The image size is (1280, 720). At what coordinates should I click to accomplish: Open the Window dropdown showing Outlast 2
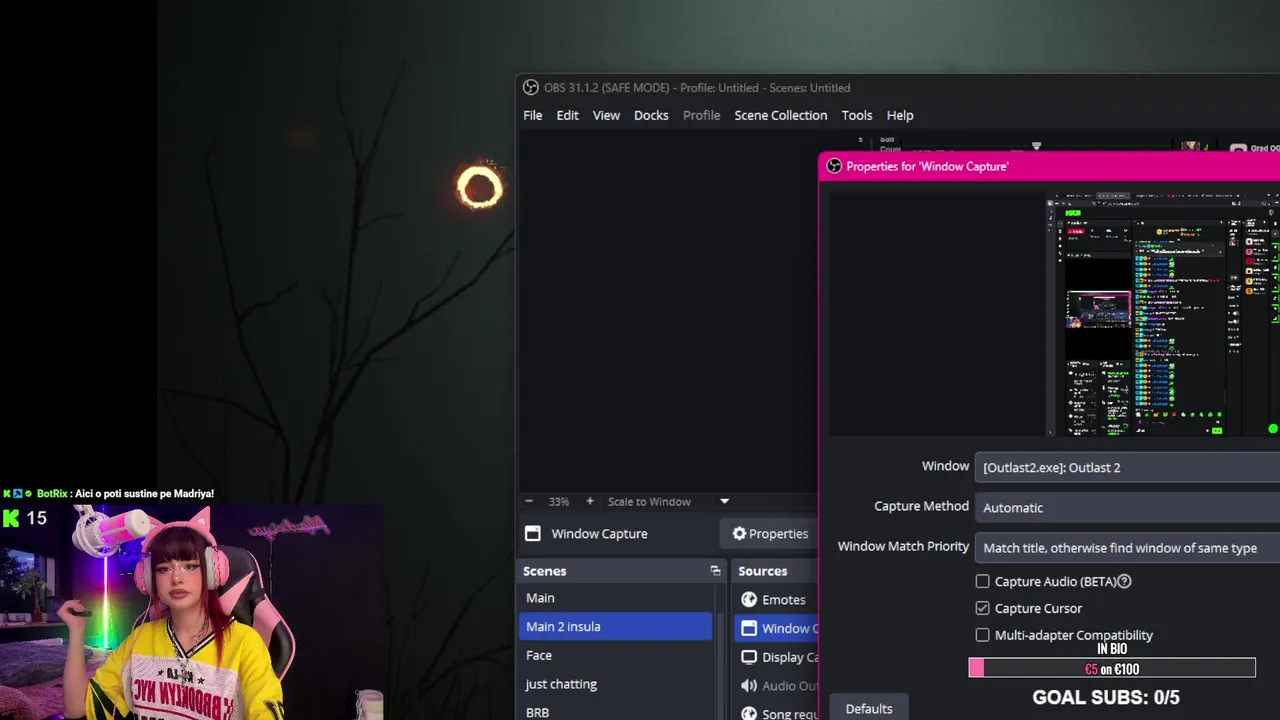(x=1127, y=467)
